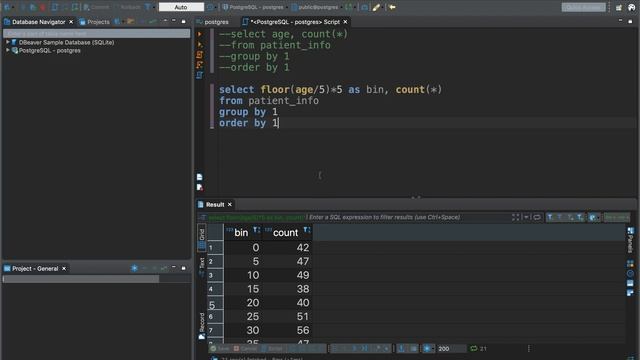The image size is (640, 360).
Task: Click the results Script button
Action: coord(272,349)
